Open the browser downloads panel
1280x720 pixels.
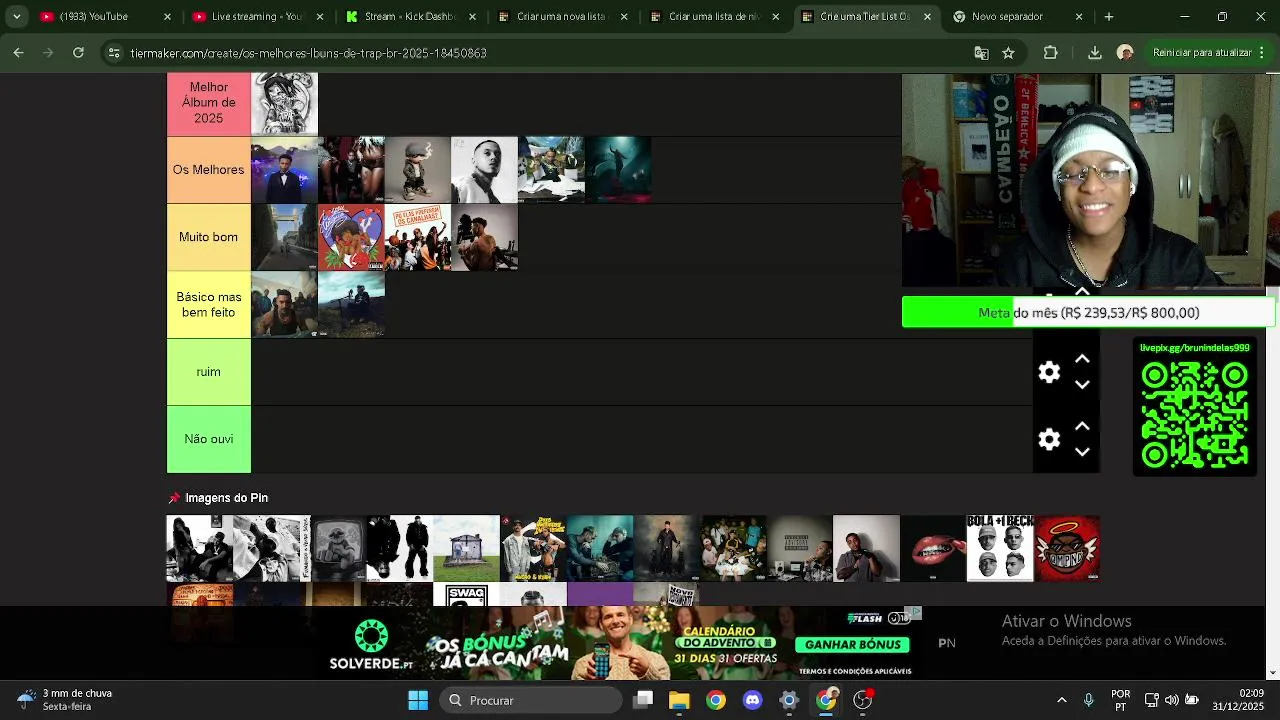pos(1094,53)
